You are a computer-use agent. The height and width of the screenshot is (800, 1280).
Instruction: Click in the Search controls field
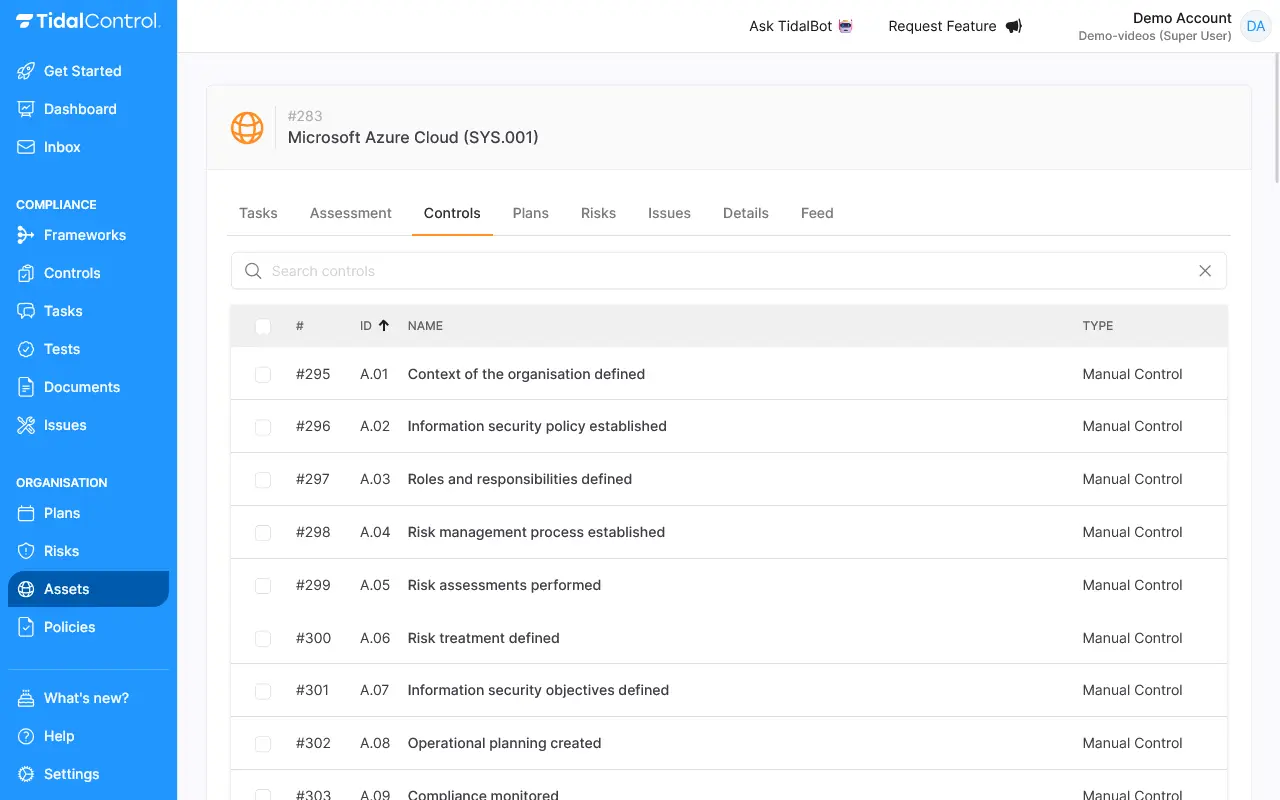coord(729,271)
